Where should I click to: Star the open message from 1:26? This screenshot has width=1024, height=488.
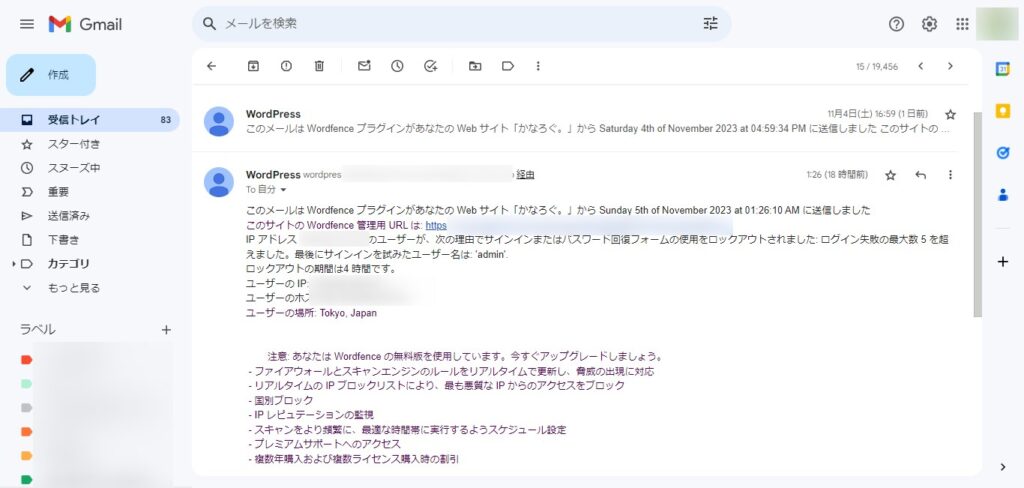click(890, 175)
